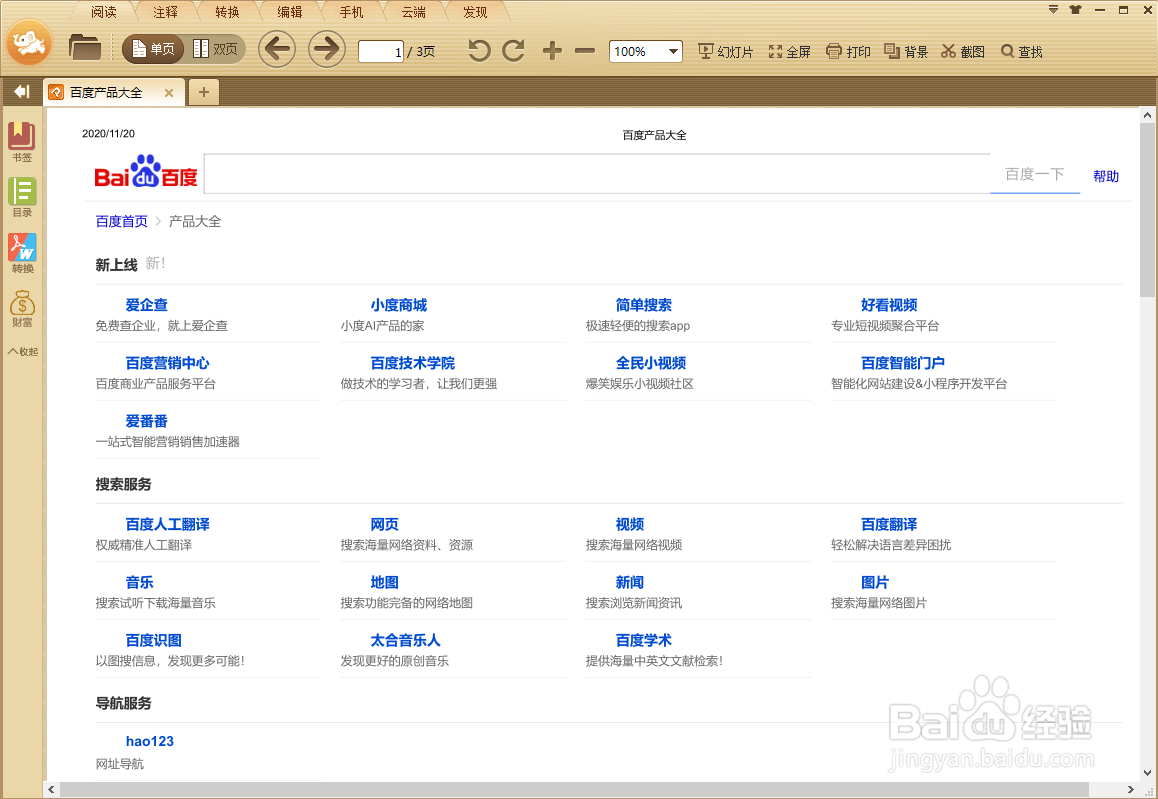Print the document (打印)
Image resolution: width=1158 pixels, height=799 pixels.
click(x=849, y=52)
